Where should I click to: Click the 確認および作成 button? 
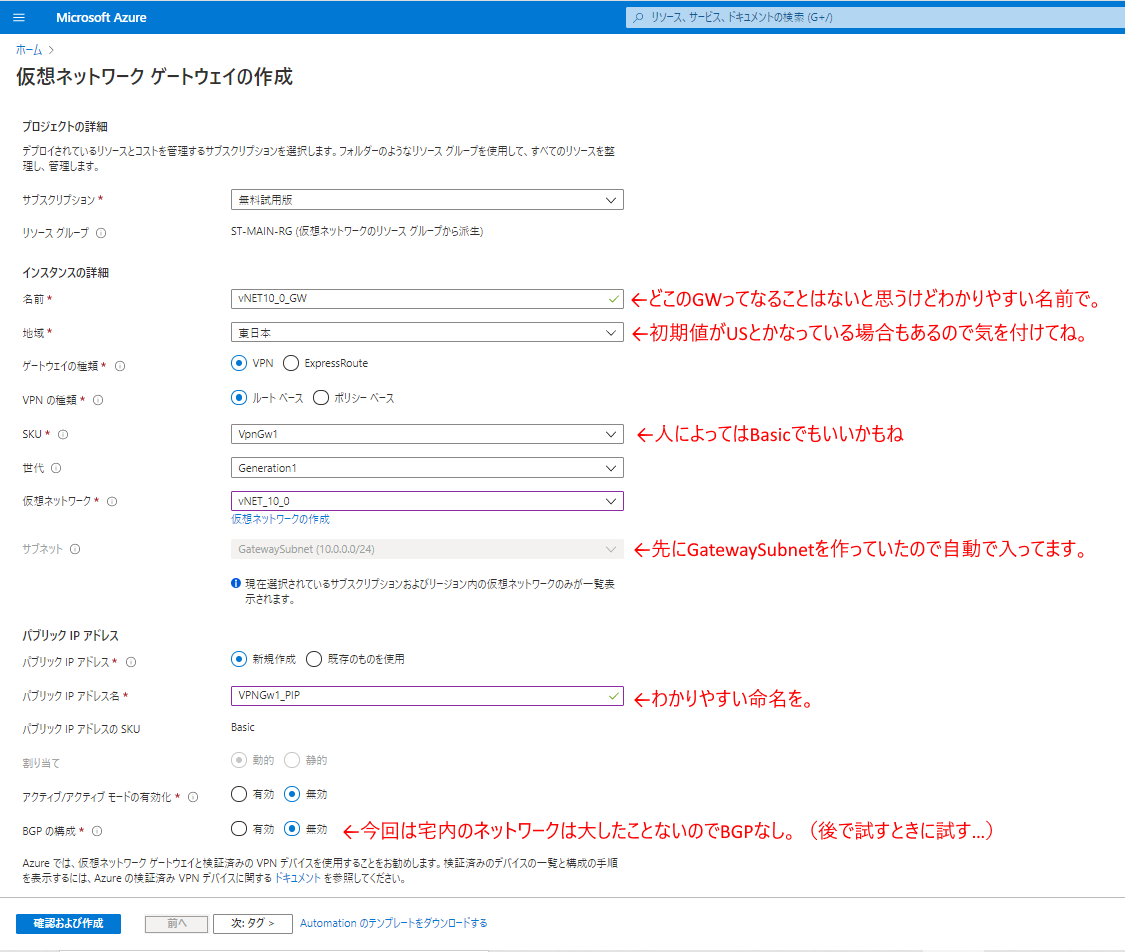coord(67,923)
